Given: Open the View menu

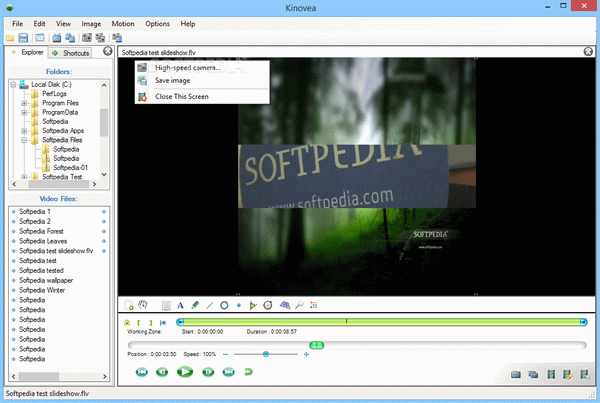Looking at the screenshot, I should pyautogui.click(x=63, y=24).
